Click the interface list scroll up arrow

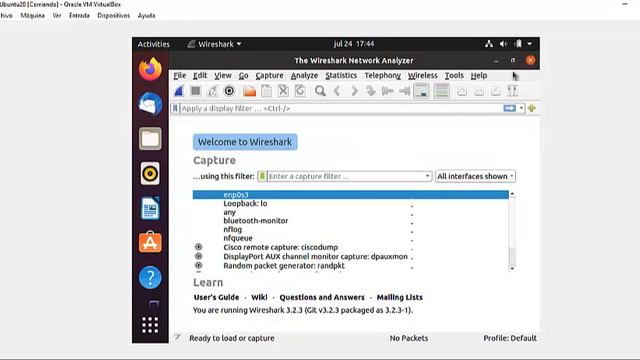click(x=512, y=193)
